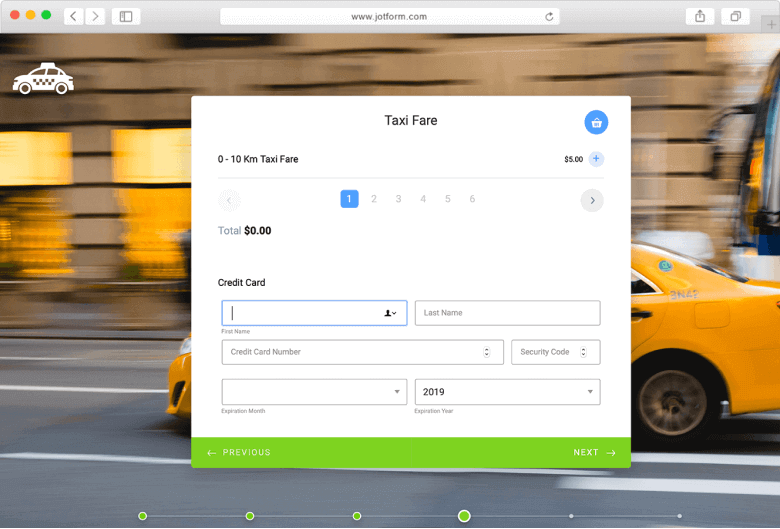Click the browser back arrow
The image size is (780, 529).
(x=74, y=16)
